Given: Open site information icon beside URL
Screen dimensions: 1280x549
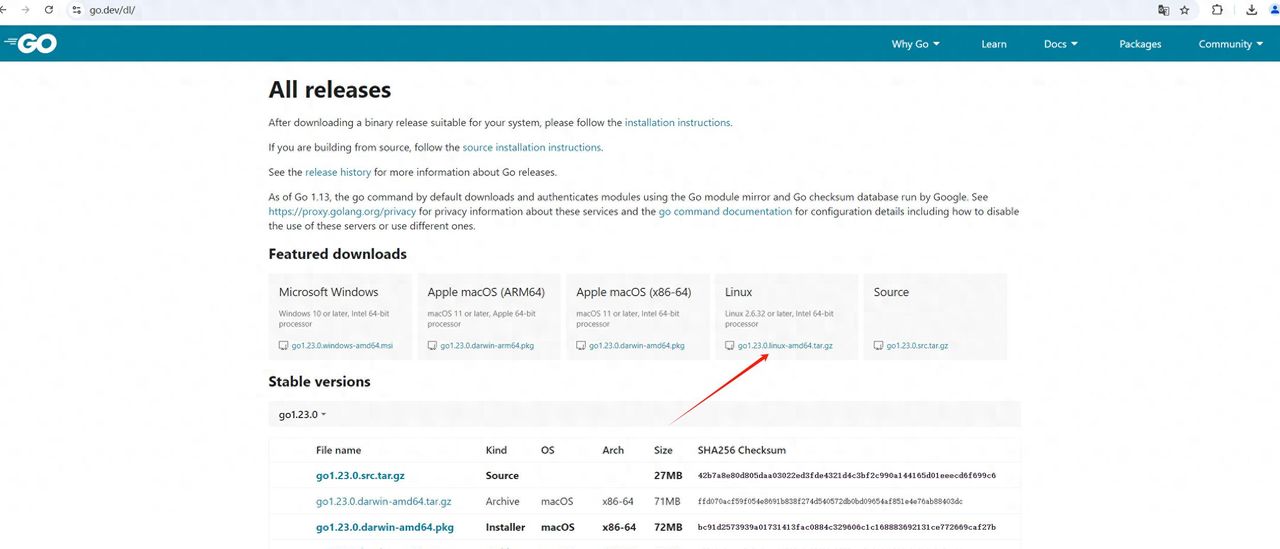Looking at the screenshot, I should tap(75, 10).
